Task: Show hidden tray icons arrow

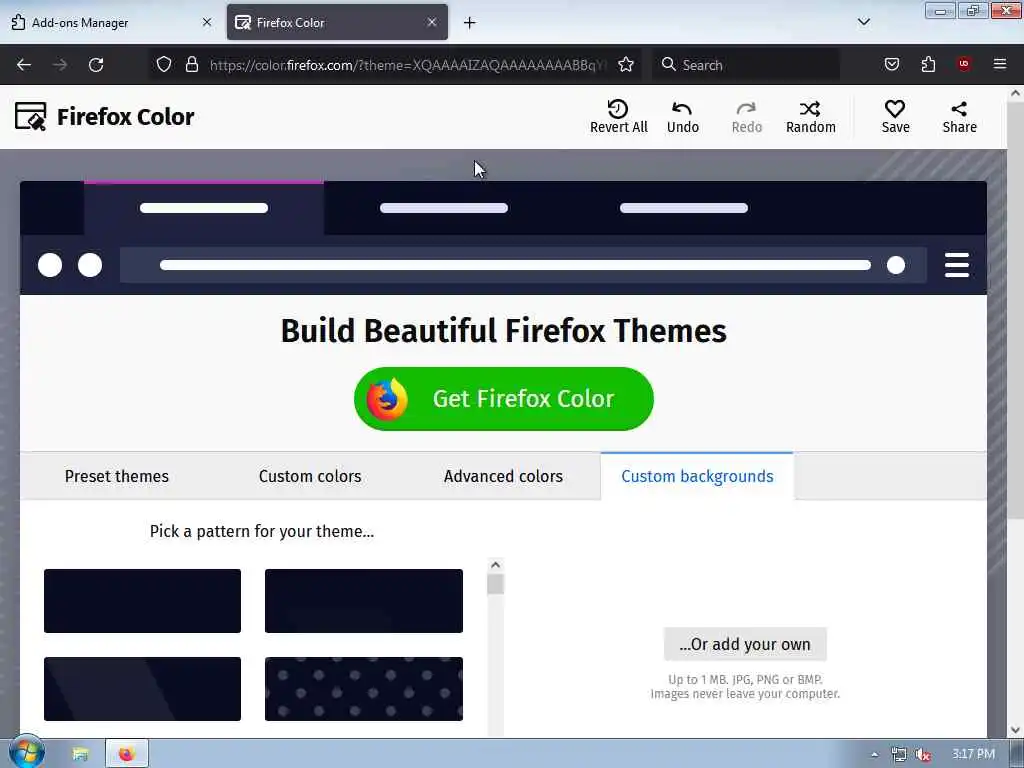Action: coord(874,754)
